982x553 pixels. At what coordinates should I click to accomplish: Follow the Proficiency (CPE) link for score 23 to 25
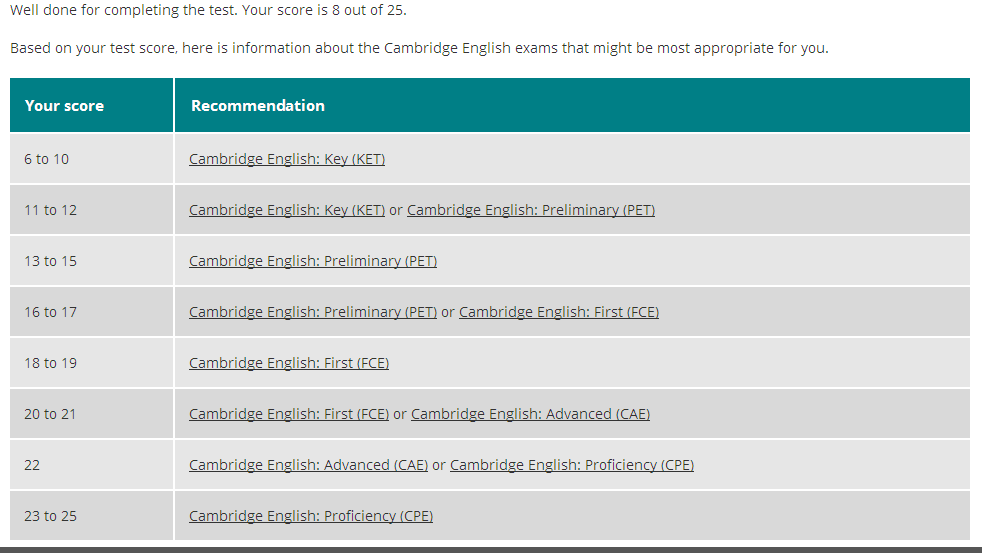(311, 516)
